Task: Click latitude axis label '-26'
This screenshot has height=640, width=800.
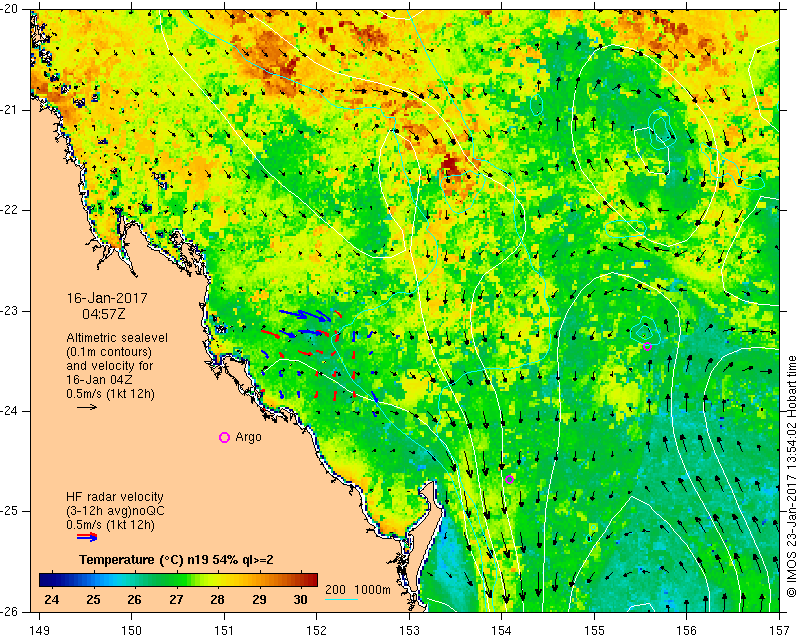Action: 10,611
